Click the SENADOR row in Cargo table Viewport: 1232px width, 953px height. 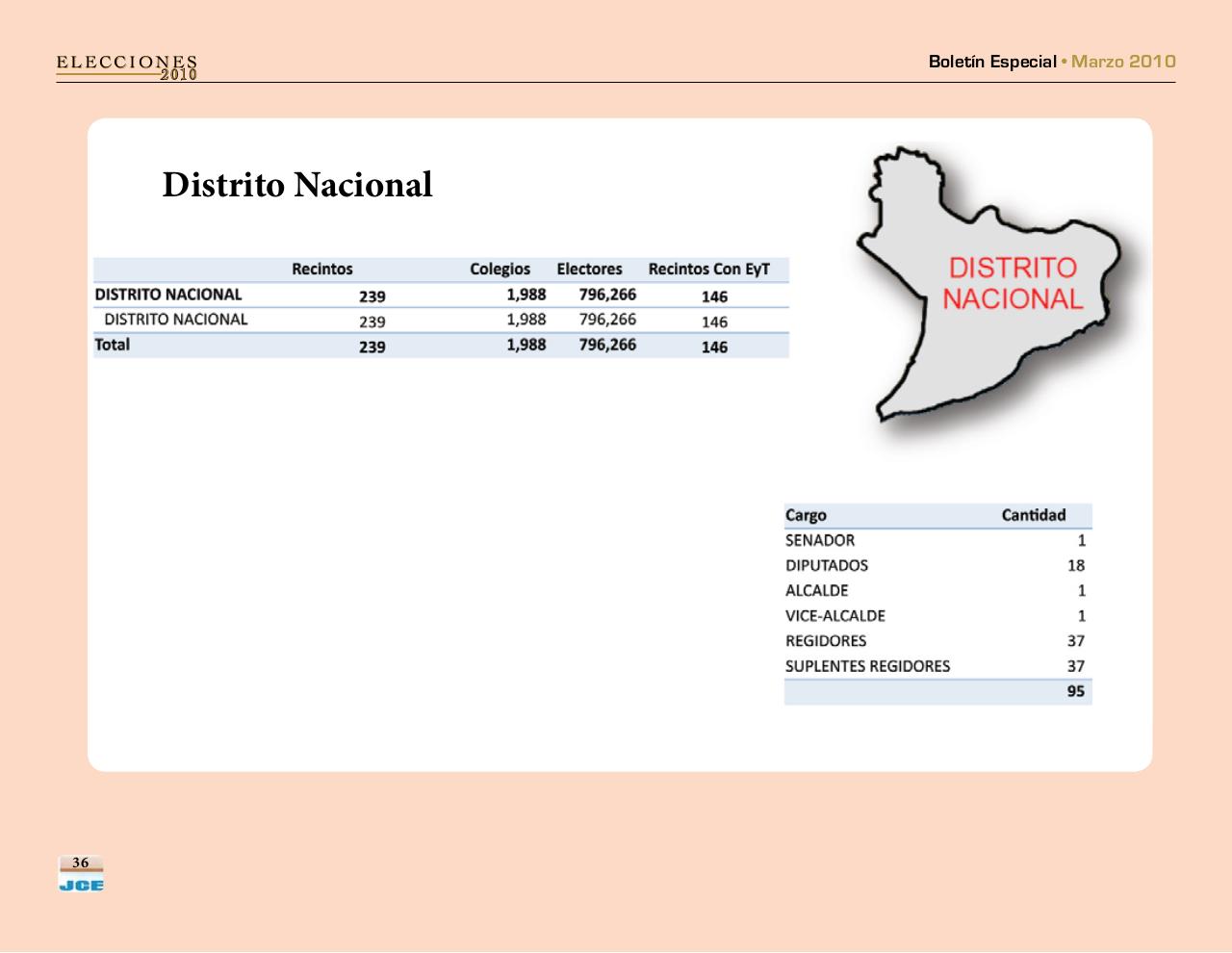pos(819,540)
